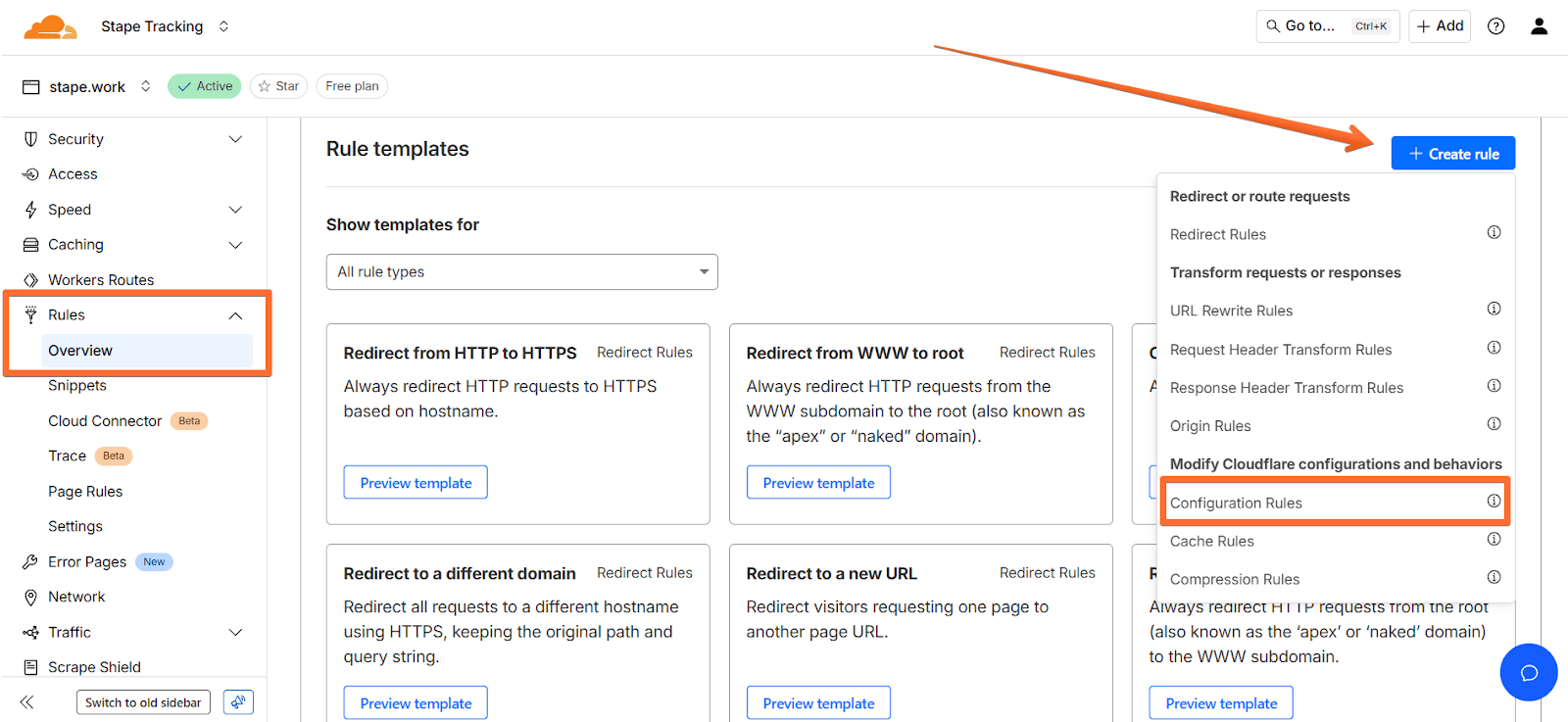This screenshot has height=722, width=1568.
Task: Click info icon for Request Header Transform Rules
Action: tap(1494, 348)
